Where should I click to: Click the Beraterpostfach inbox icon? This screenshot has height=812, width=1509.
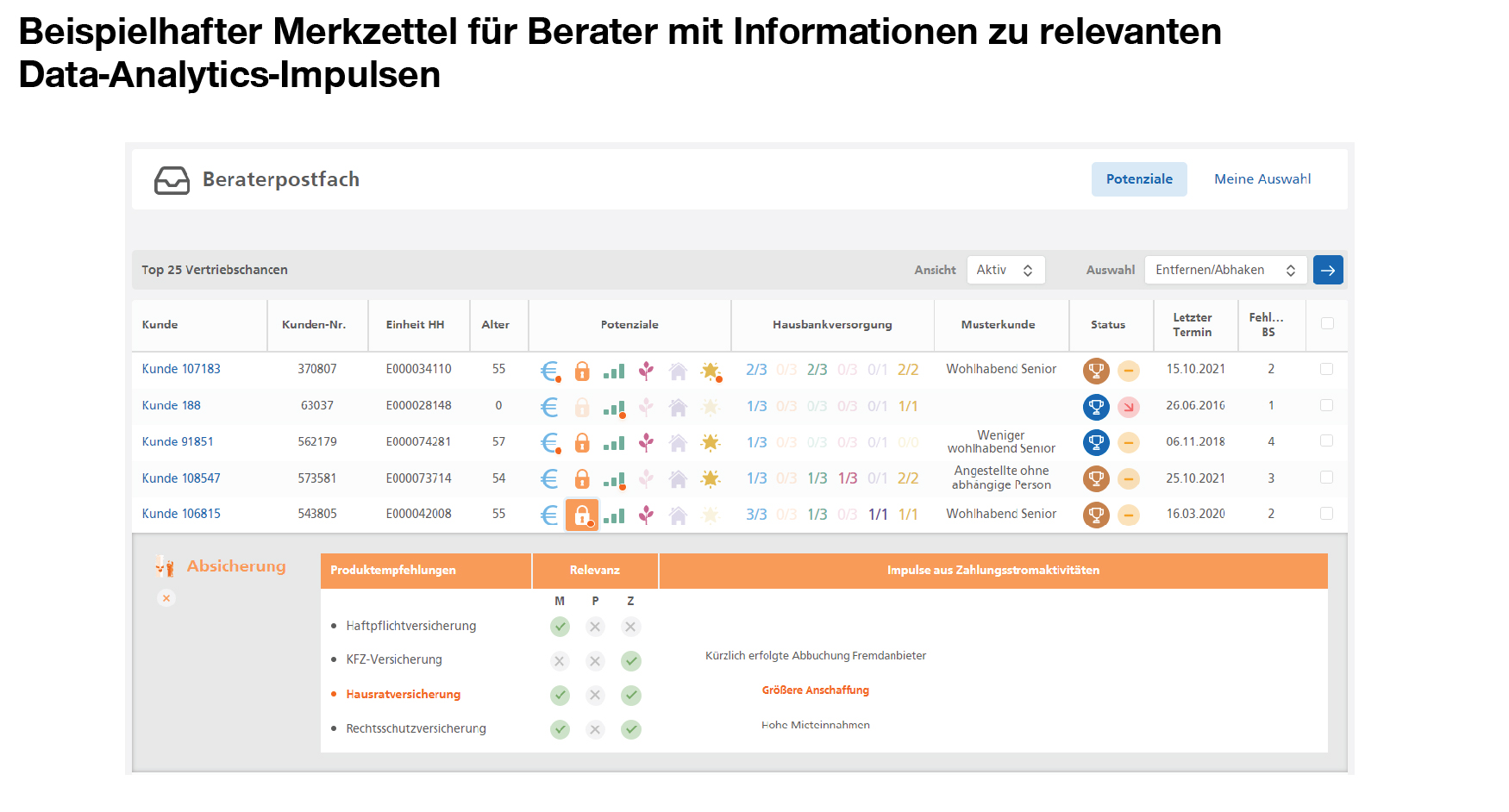172,180
